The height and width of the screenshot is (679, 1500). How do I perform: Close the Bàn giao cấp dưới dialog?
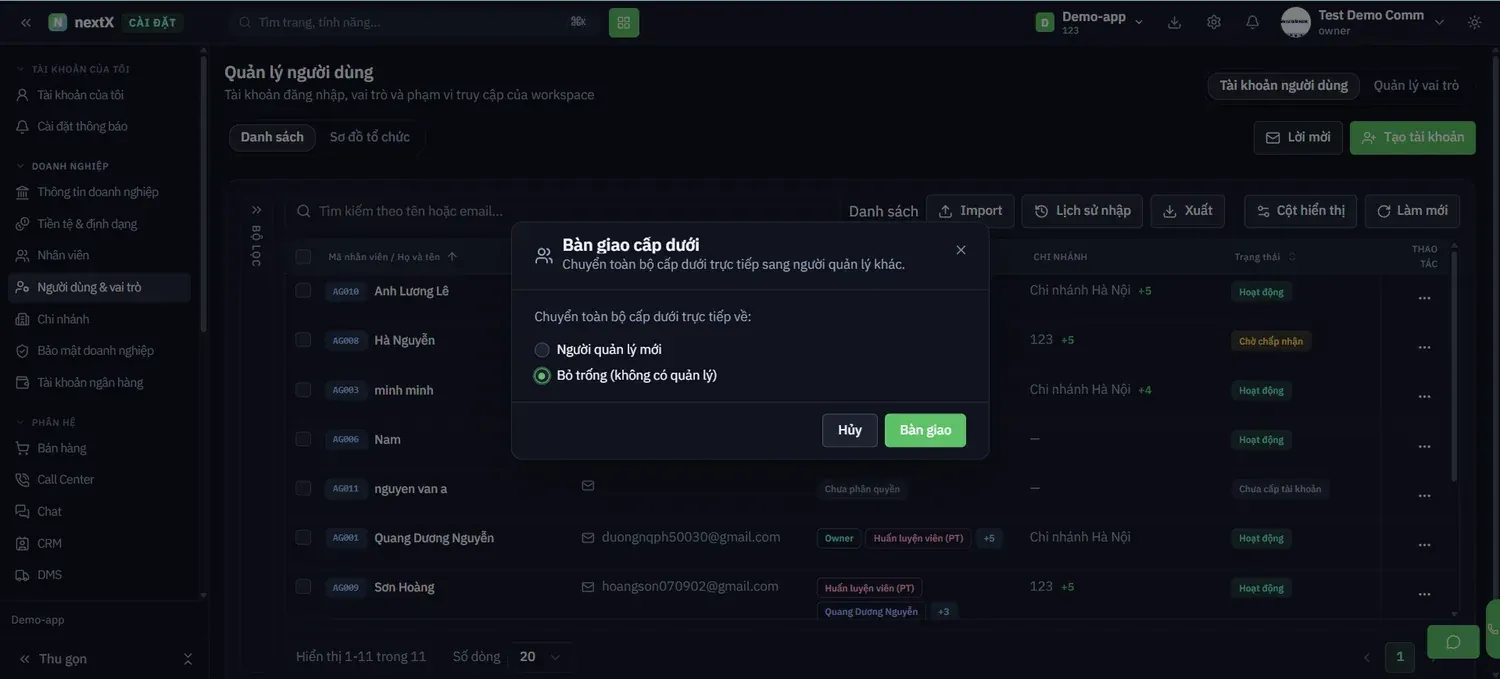pyautogui.click(x=961, y=250)
